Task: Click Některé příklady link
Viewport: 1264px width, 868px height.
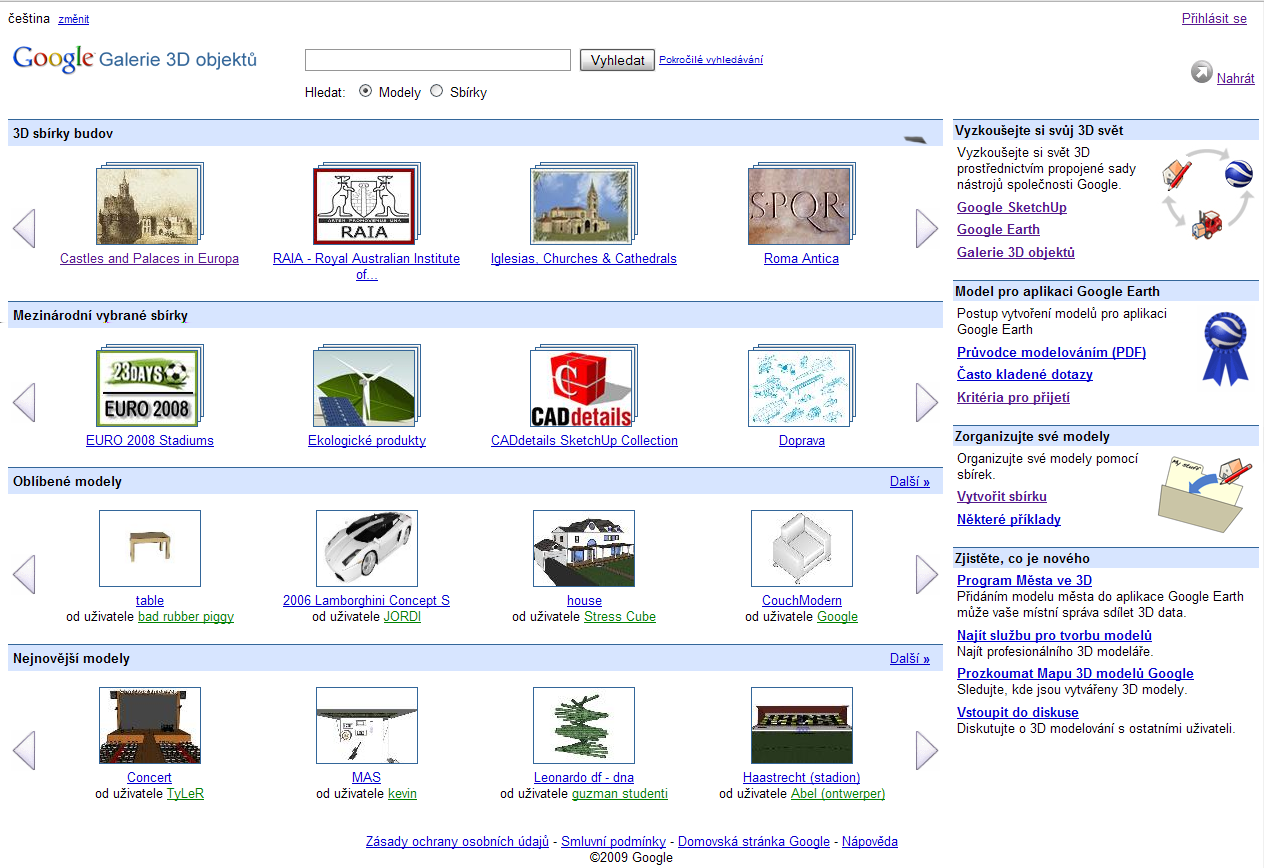Action: pyautogui.click(x=1009, y=519)
